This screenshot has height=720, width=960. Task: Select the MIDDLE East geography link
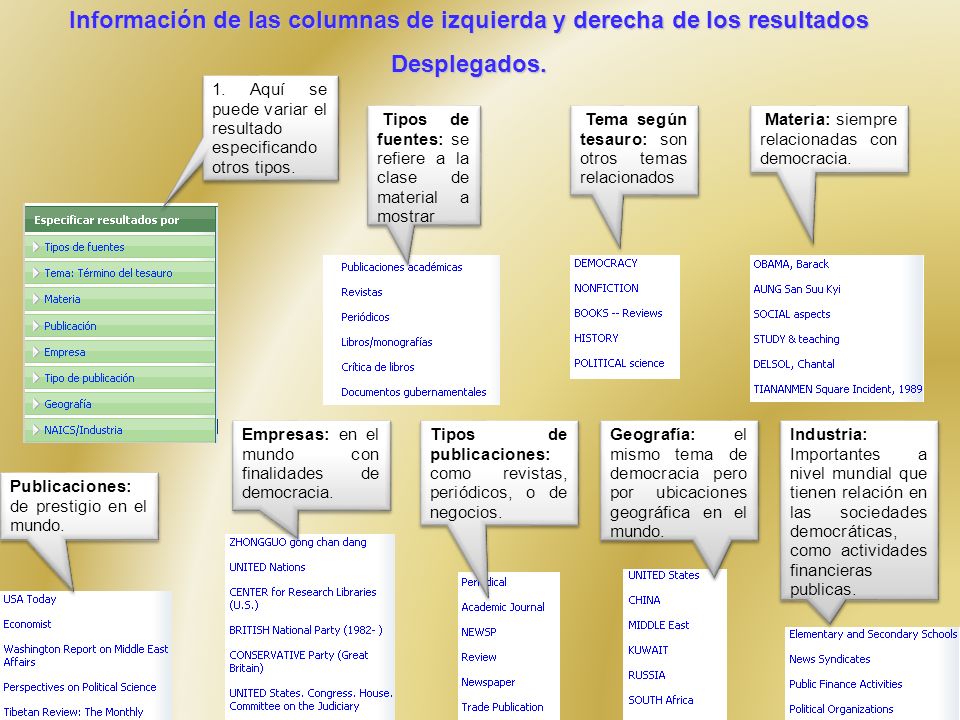(x=659, y=625)
